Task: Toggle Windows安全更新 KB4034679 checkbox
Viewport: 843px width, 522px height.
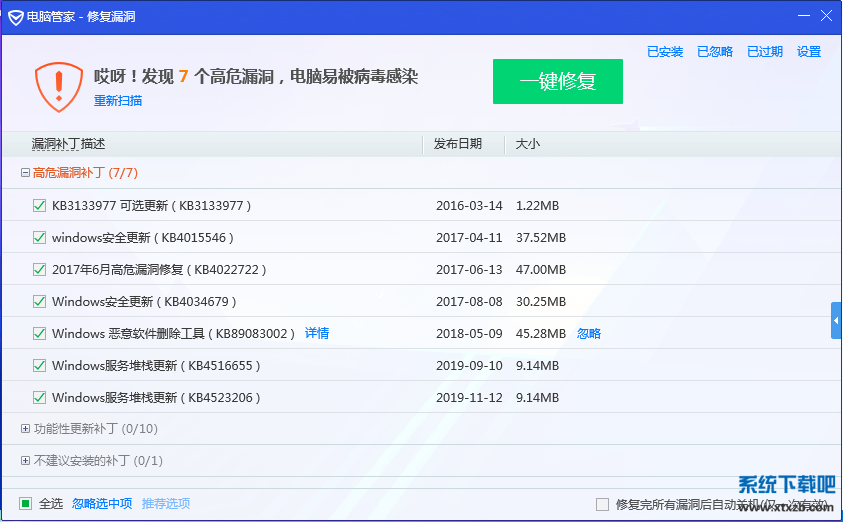Action: point(39,301)
